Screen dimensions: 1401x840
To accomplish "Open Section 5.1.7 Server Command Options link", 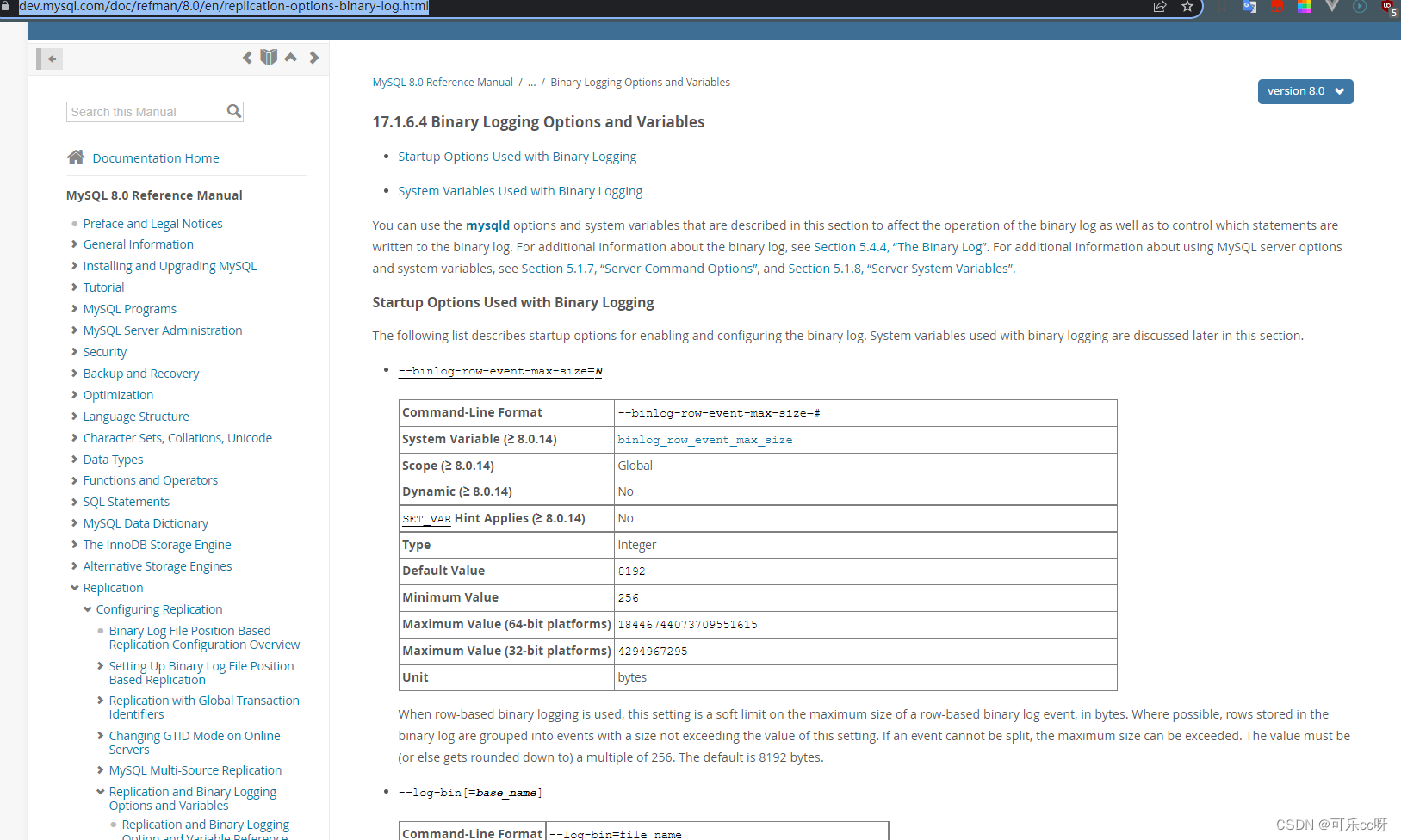I will coord(639,269).
